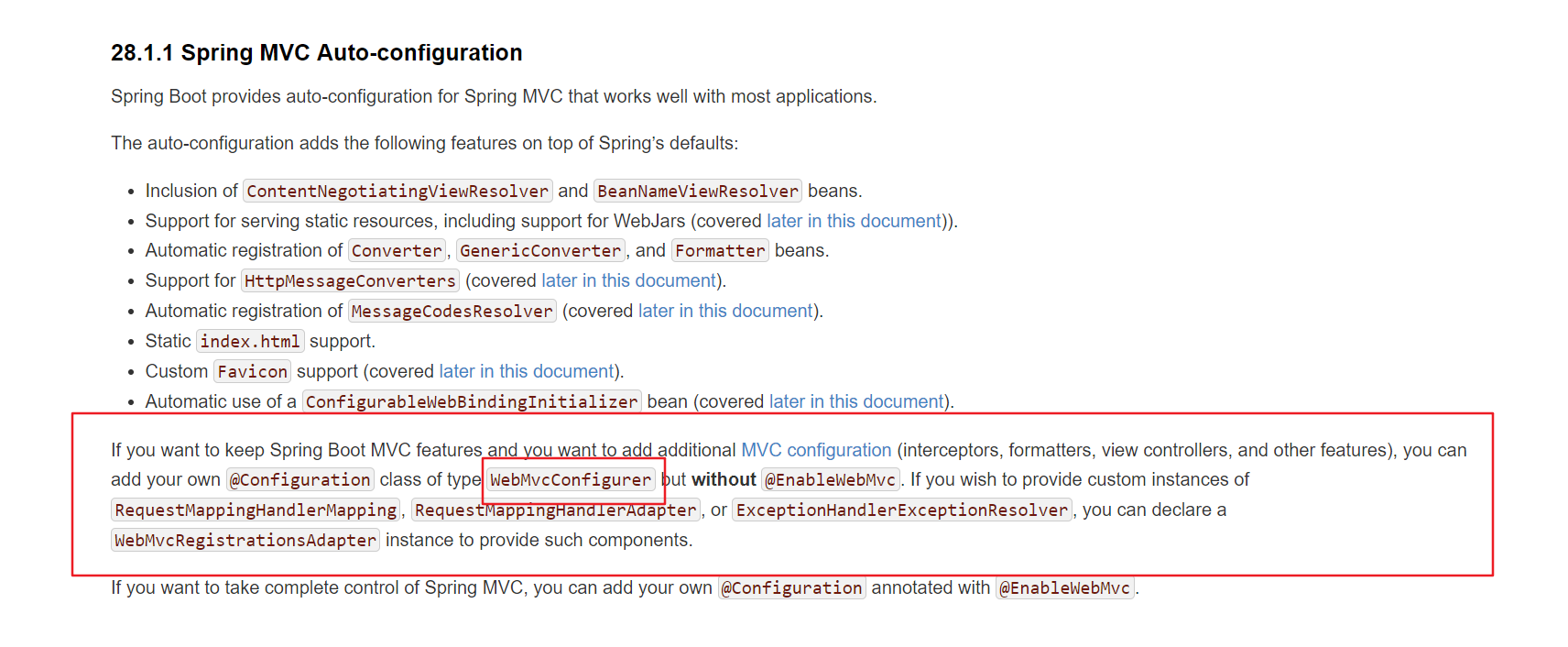This screenshot has height=647, width=1568.
Task: Click the bold word 'without'
Action: [724, 479]
